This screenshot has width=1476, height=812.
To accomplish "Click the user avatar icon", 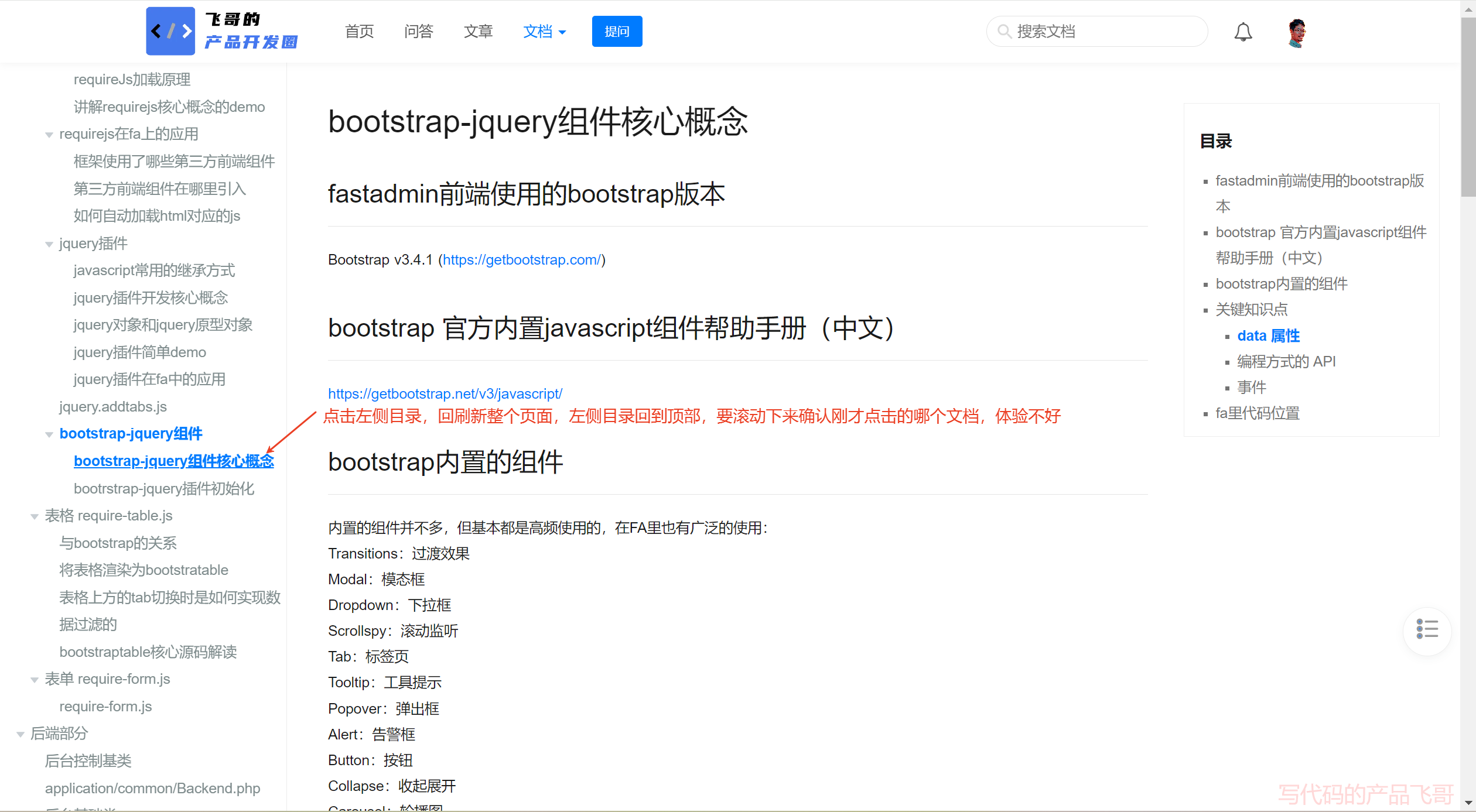I will pos(1297,32).
